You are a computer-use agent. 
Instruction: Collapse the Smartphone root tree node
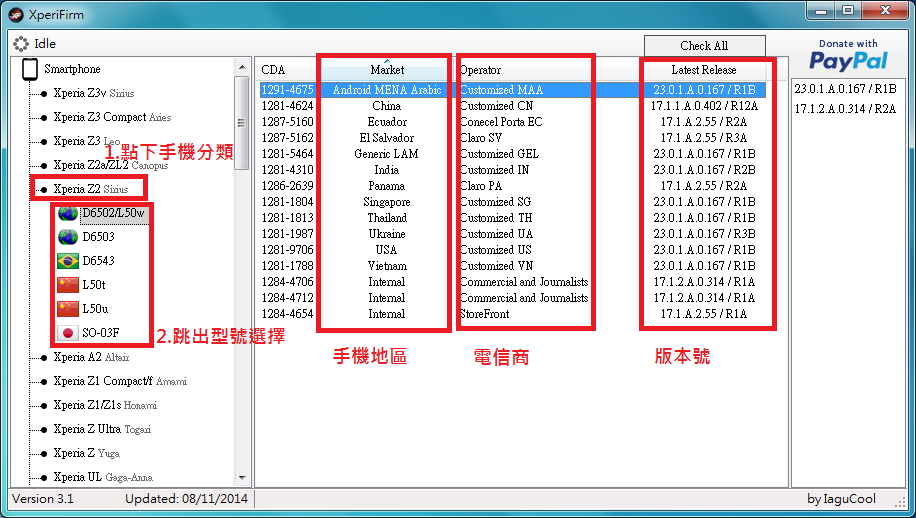72,69
